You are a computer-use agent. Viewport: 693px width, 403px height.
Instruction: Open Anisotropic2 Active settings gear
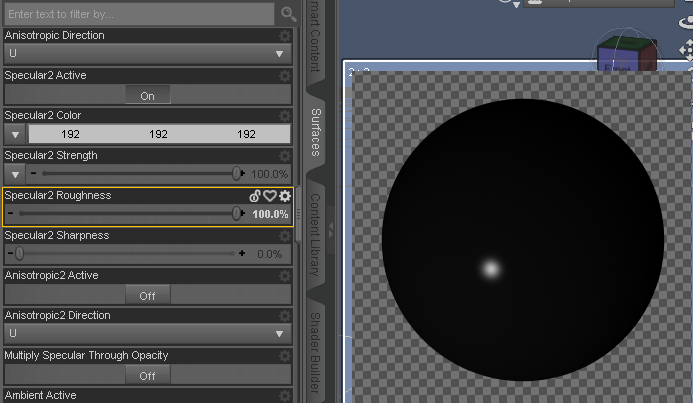click(x=285, y=276)
